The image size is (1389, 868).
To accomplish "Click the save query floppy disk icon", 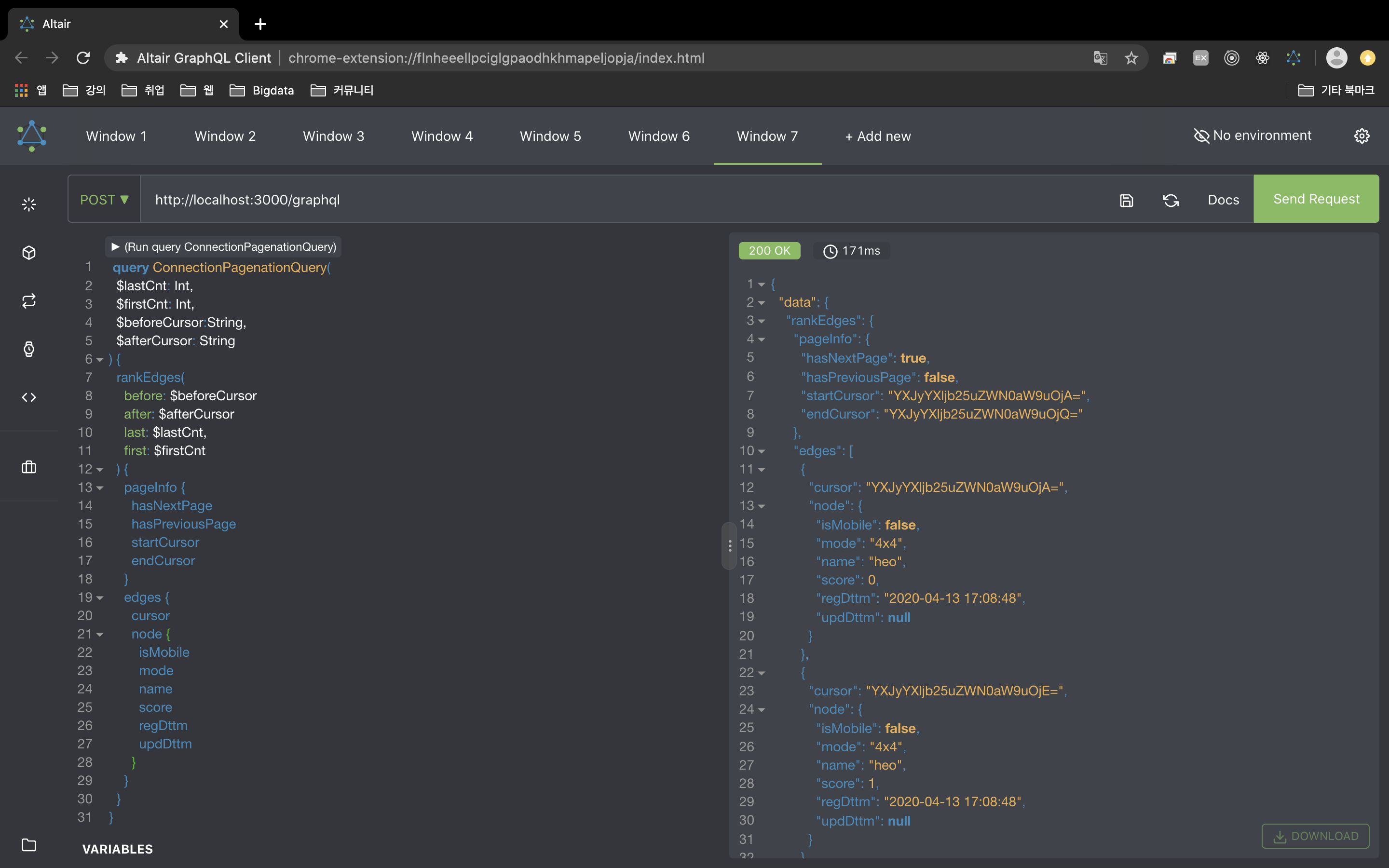I will 1126,200.
